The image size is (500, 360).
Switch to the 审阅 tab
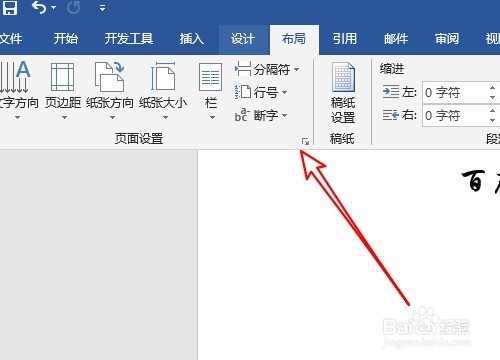[447, 39]
